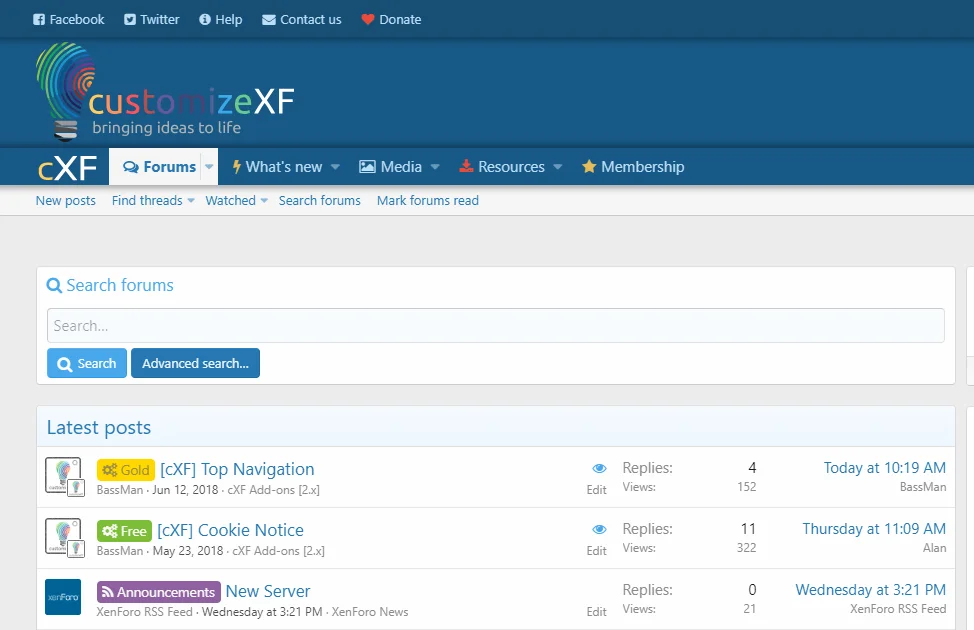Image resolution: width=974 pixels, height=630 pixels.
Task: Click the Twitter bird icon
Action: (x=130, y=20)
